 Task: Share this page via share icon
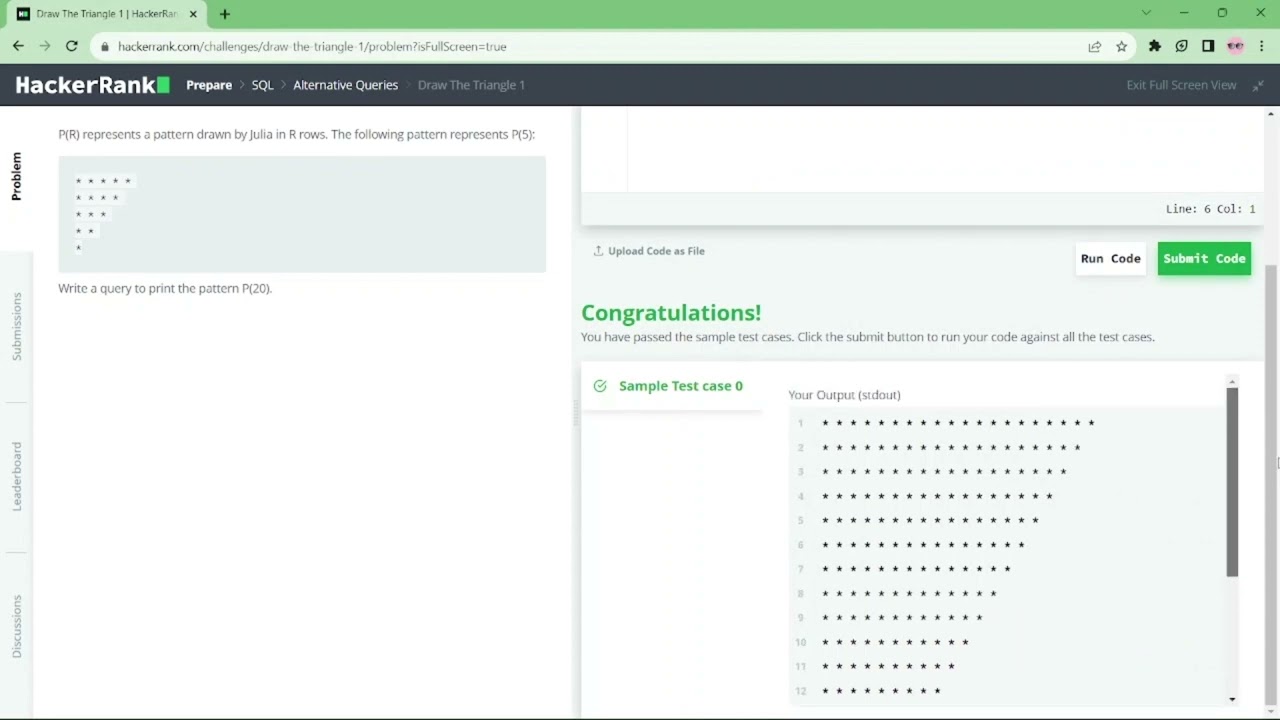click(1095, 46)
